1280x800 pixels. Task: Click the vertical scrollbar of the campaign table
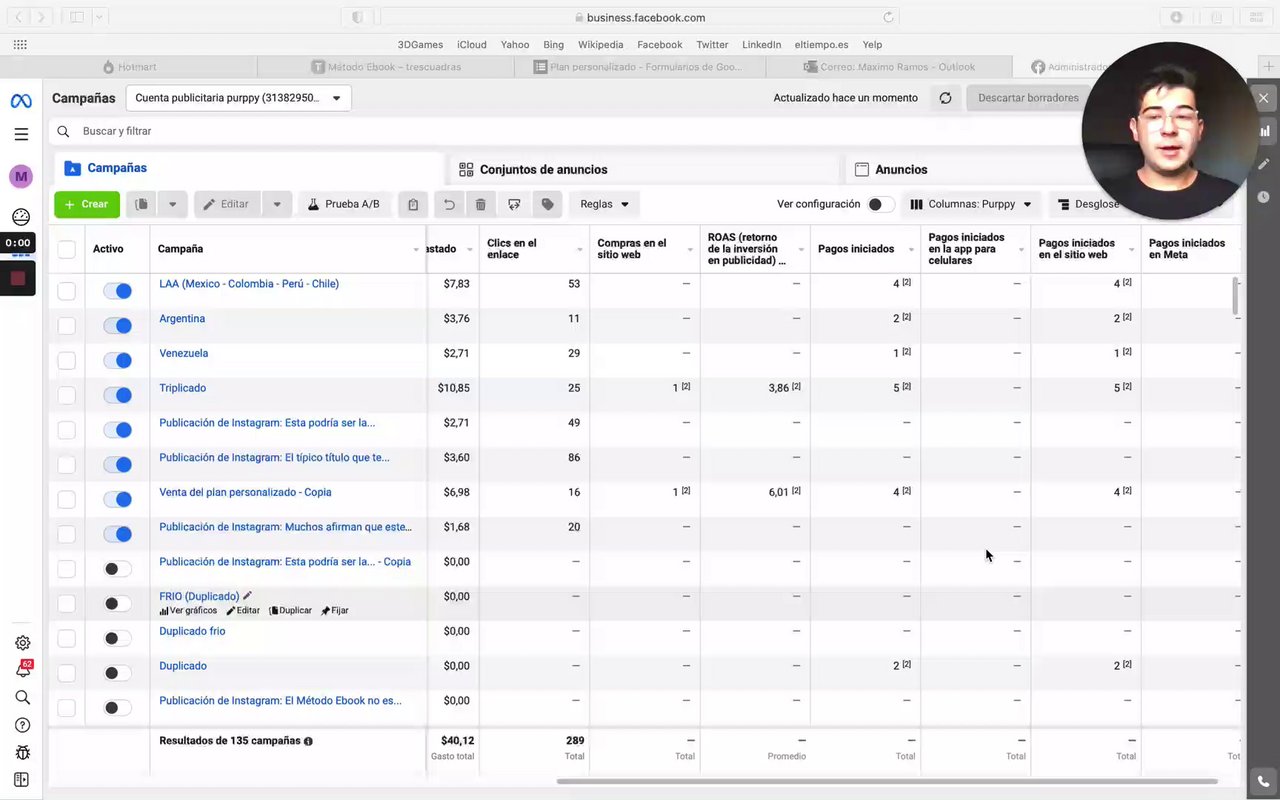coord(1236,295)
